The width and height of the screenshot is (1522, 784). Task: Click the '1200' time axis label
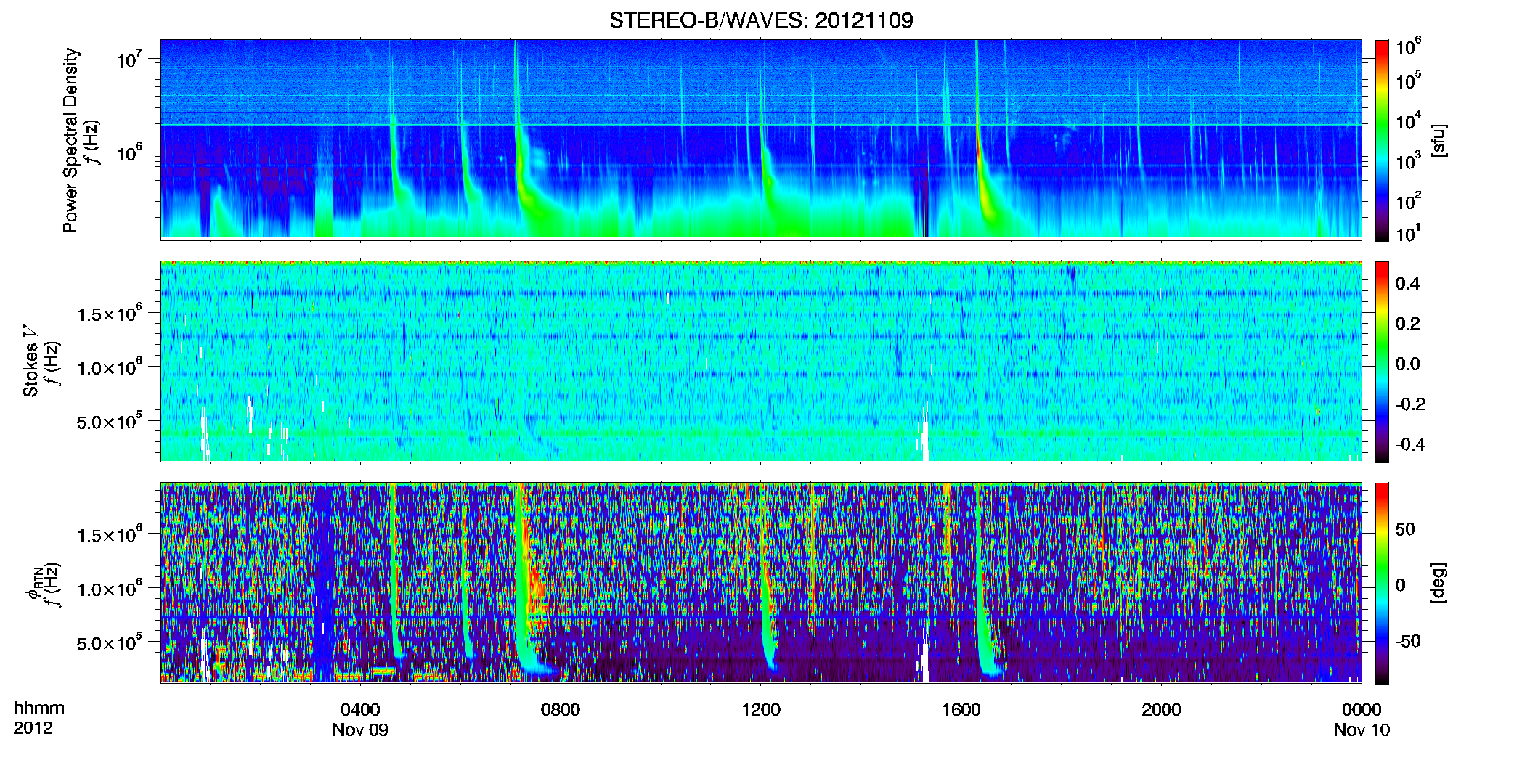(761, 710)
